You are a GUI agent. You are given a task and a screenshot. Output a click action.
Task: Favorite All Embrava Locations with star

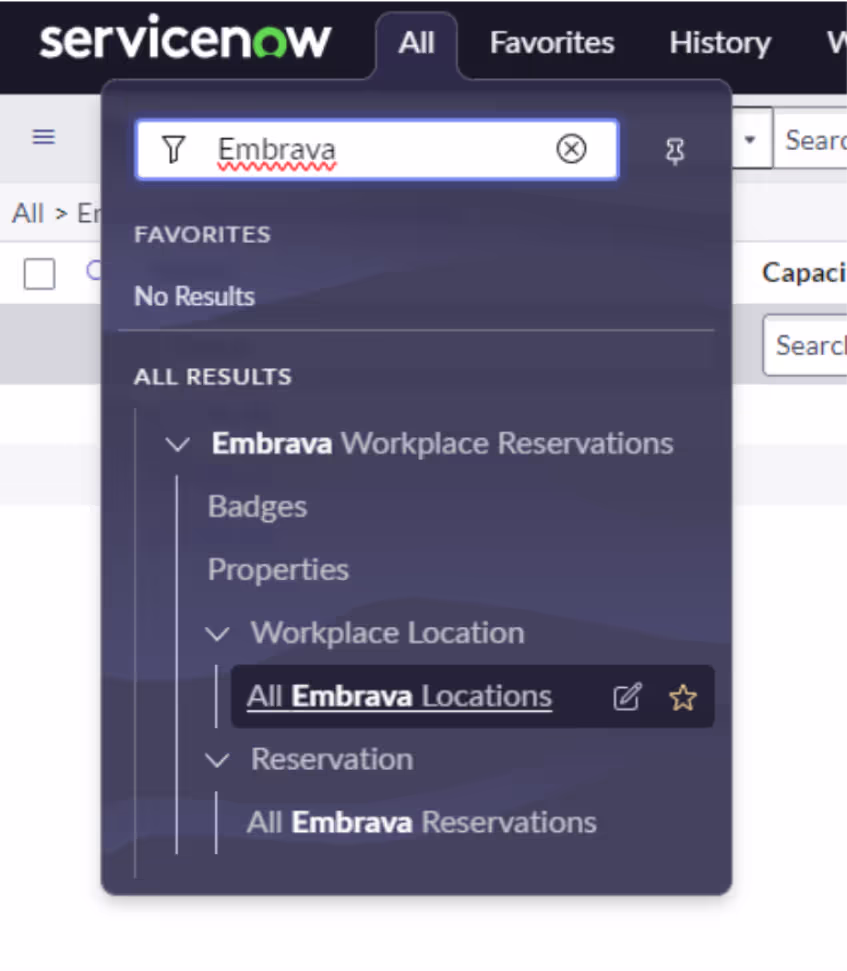pyautogui.click(x=683, y=697)
